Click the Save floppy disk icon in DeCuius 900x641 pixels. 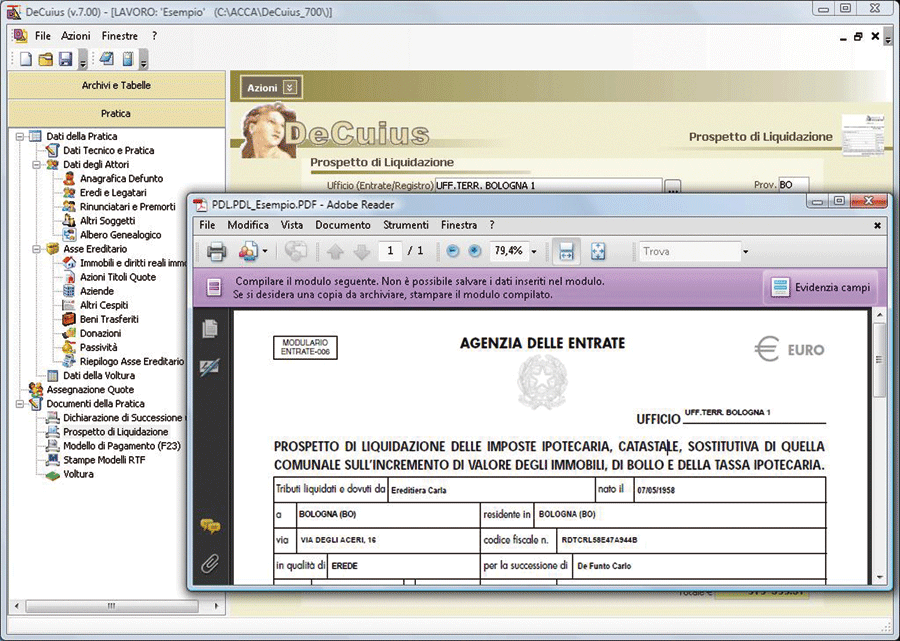click(64, 59)
